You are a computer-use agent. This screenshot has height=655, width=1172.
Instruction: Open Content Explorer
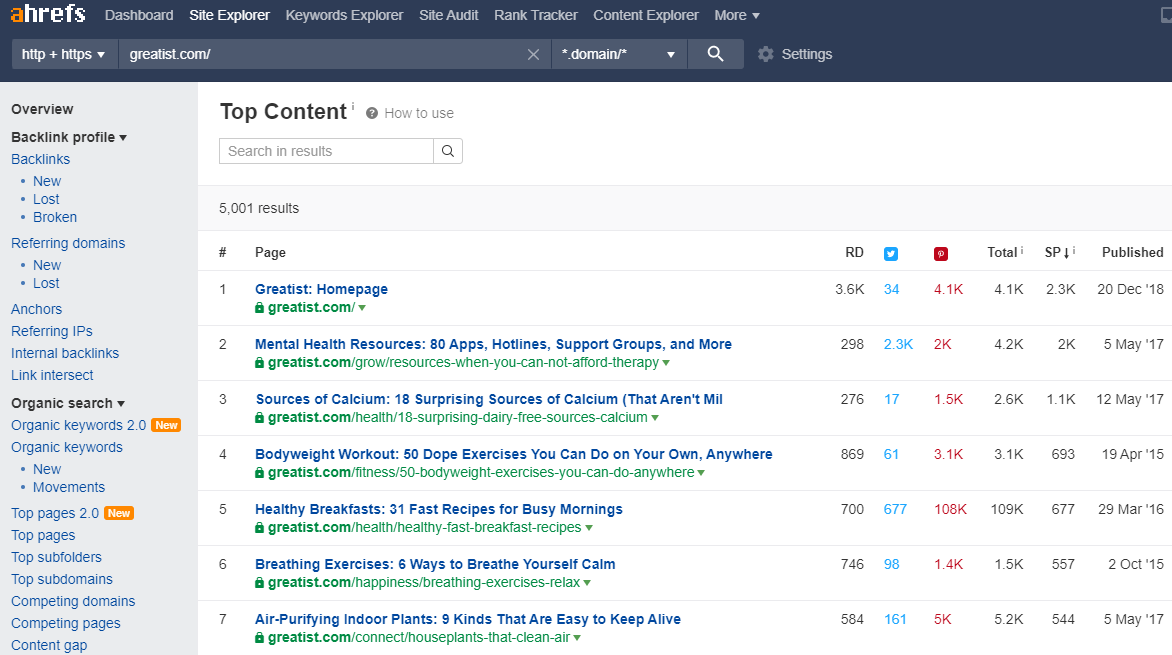[x=646, y=15]
